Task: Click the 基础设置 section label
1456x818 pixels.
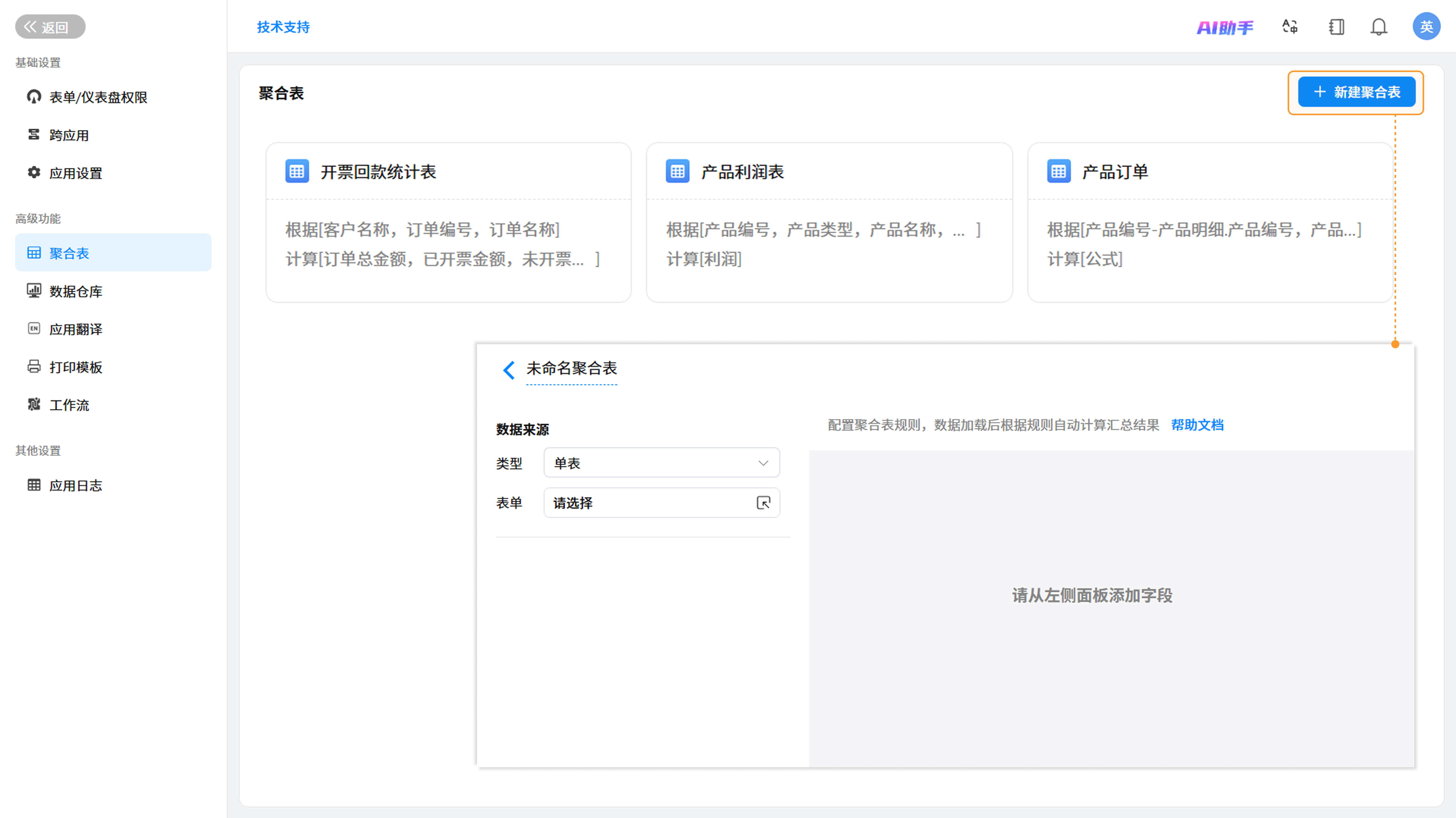Action: tap(38, 63)
